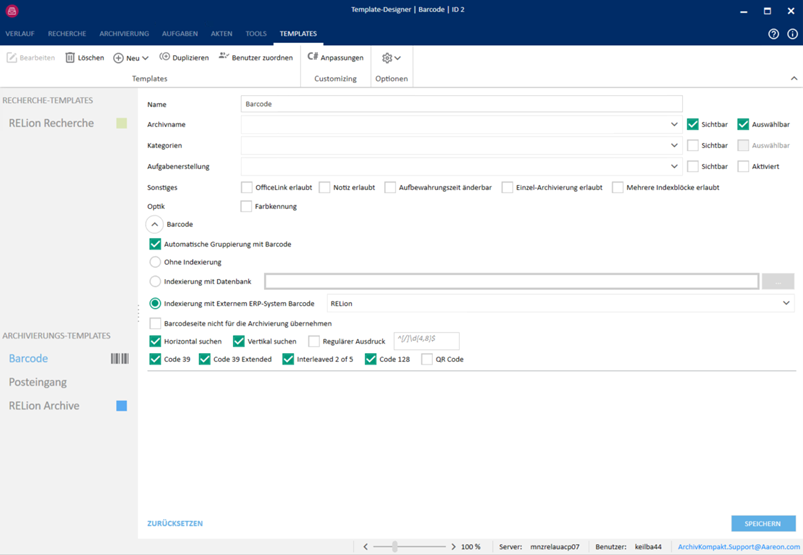Click the Löschen trash icon
The image size is (803, 555).
pyautogui.click(x=70, y=58)
